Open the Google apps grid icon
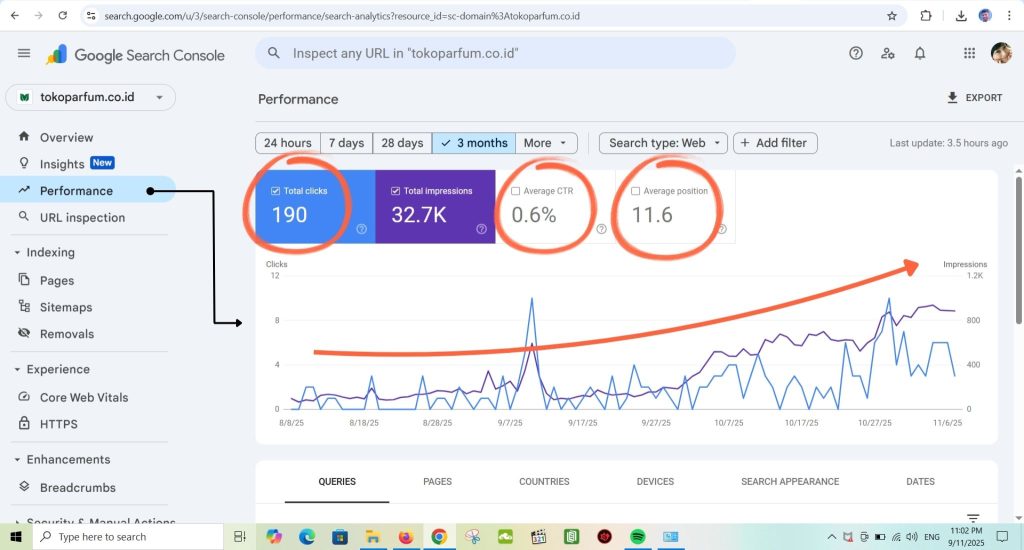The height and width of the screenshot is (550, 1024). (x=969, y=54)
